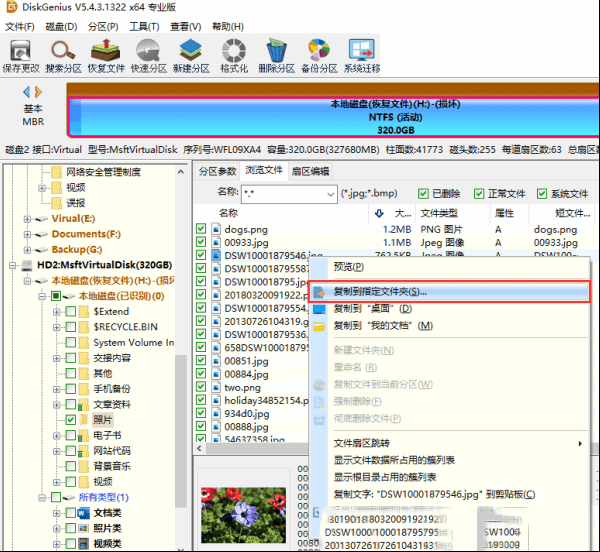600x552 pixels.
Task: Go to next disk with right arrow
Action: [x=38, y=92]
